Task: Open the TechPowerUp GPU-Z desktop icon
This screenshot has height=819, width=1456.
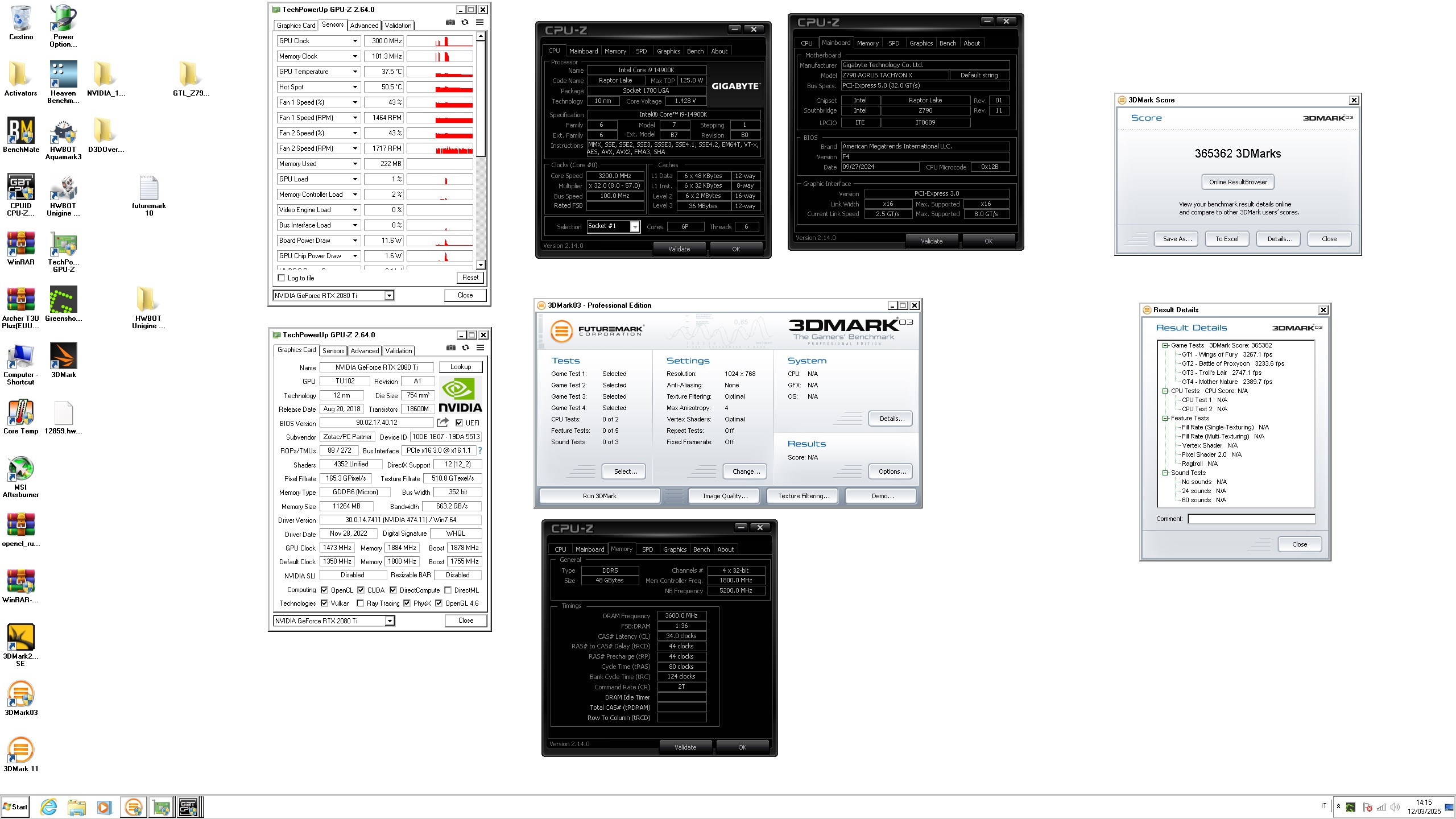Action: coord(63,251)
